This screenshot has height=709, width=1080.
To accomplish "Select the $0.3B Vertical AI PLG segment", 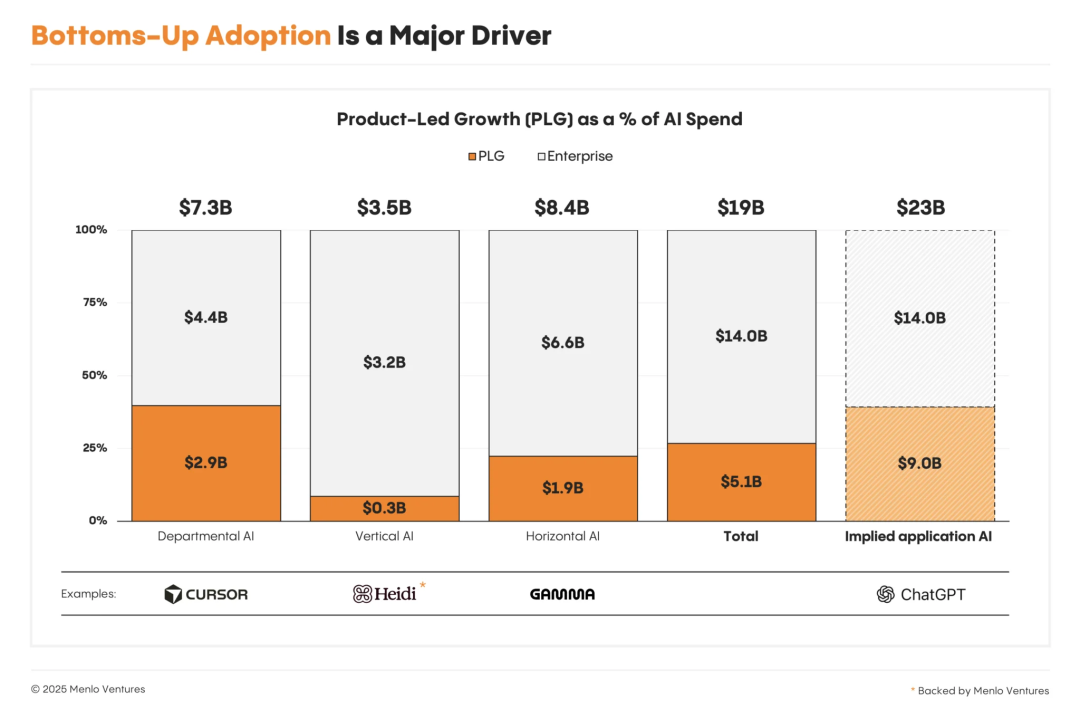I will click(384, 508).
